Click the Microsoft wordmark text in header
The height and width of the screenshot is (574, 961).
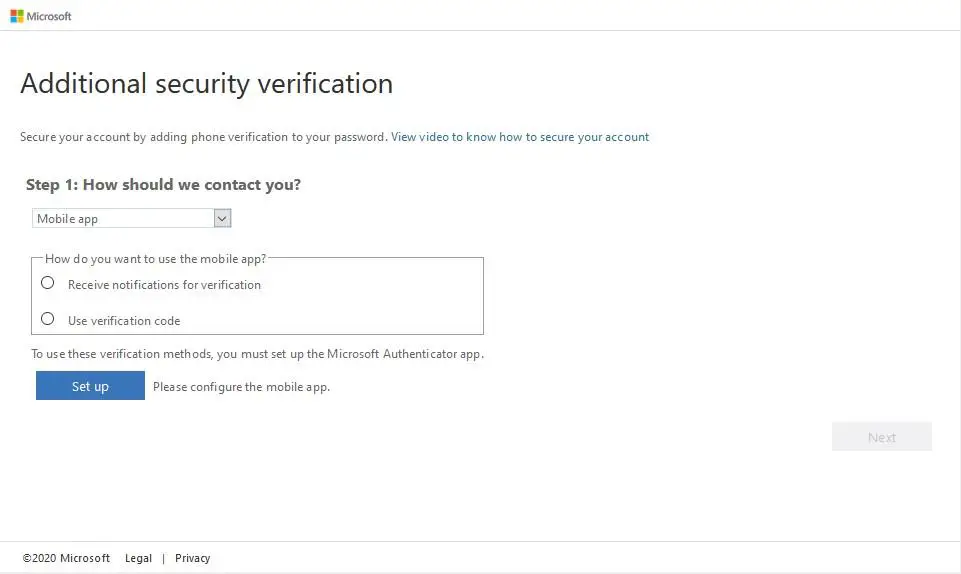(49, 16)
